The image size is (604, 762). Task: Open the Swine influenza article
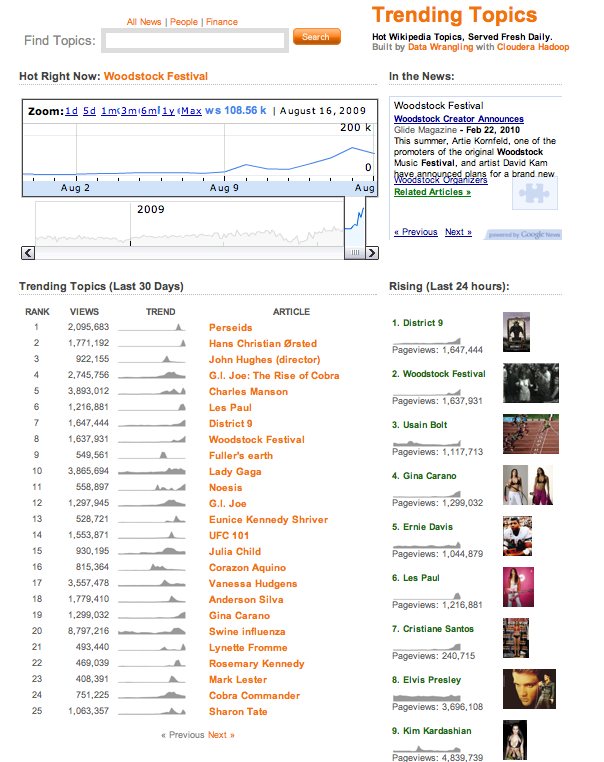(x=247, y=632)
